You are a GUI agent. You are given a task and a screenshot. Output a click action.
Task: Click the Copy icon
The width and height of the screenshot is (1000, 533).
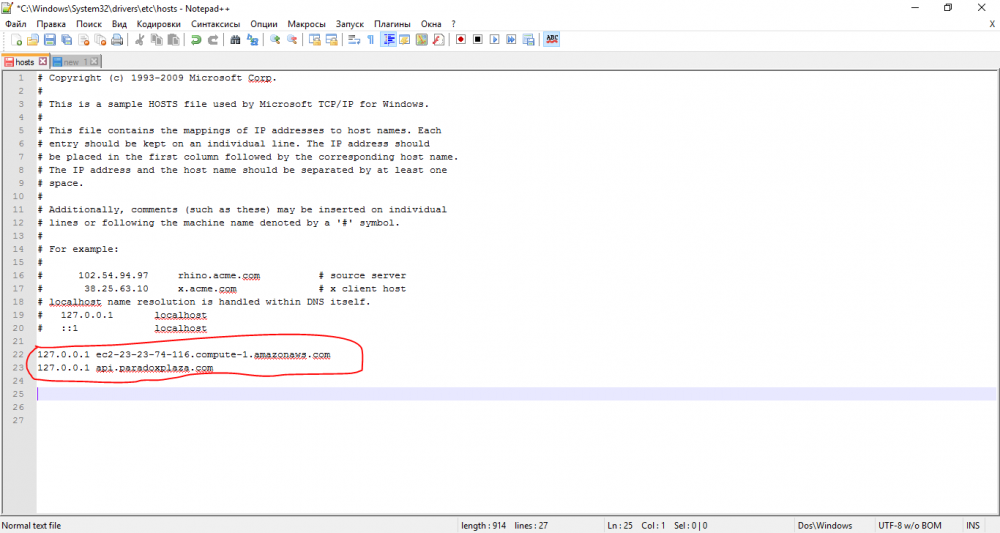156,40
